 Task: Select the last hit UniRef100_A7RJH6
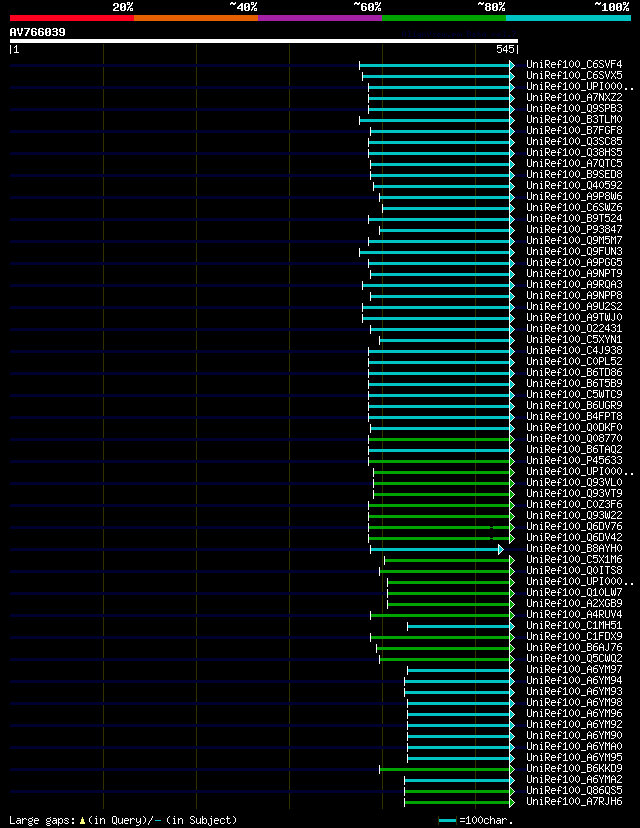pos(574,802)
